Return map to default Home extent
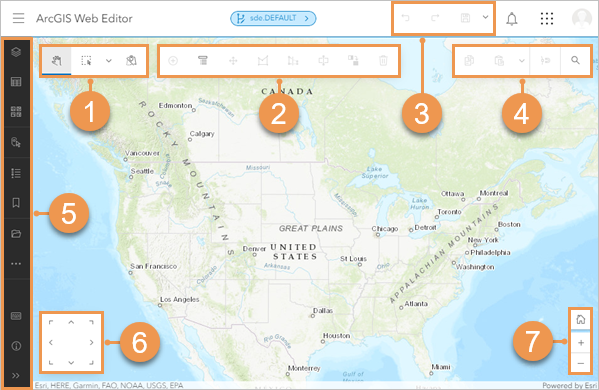Screen dimensions: 599x390 click(x=581, y=319)
